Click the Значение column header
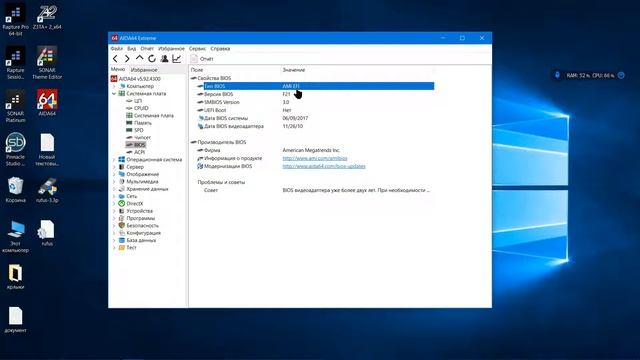Viewport: 640px width, 360px height. point(294,70)
